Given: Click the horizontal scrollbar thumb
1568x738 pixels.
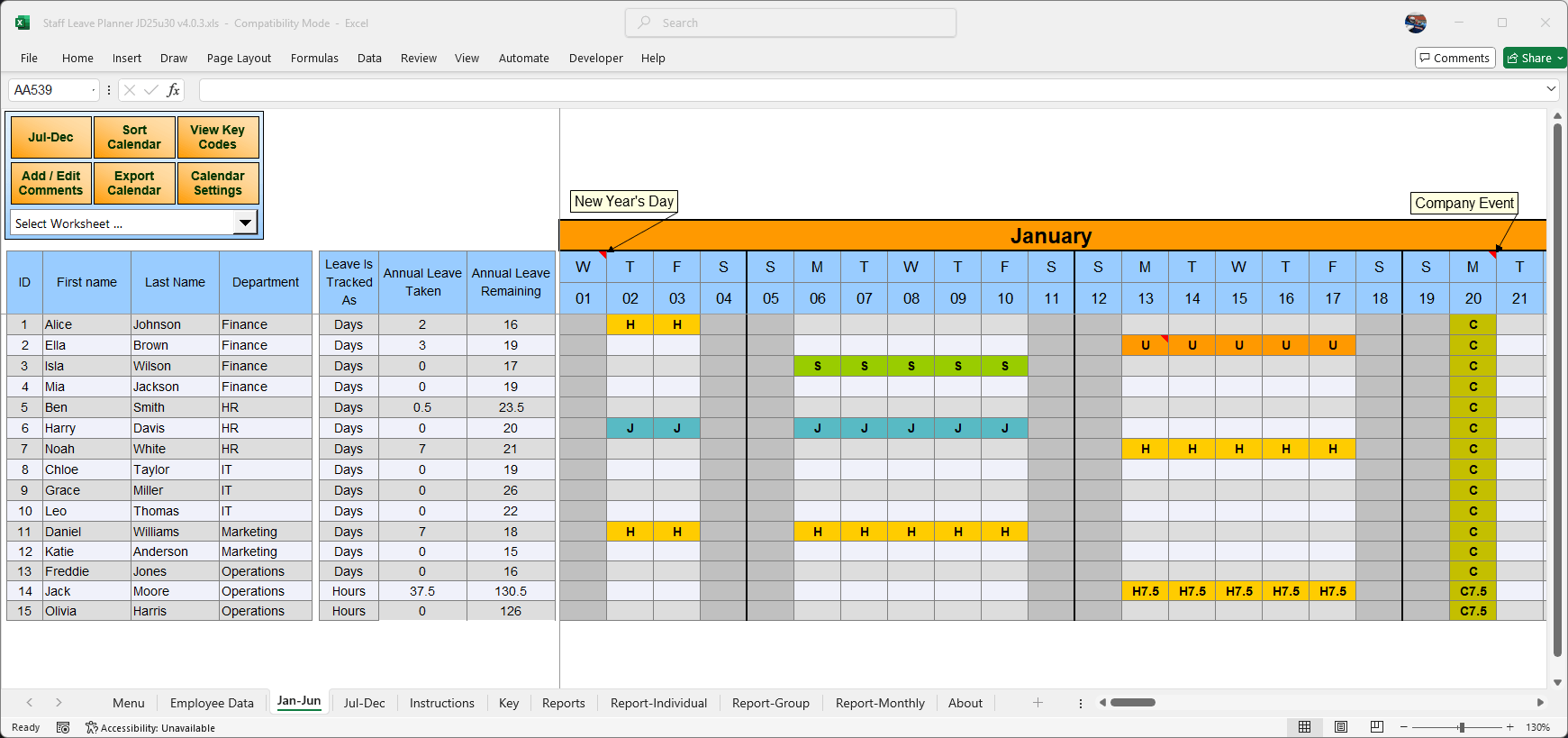Looking at the screenshot, I should pyautogui.click(x=1133, y=702).
